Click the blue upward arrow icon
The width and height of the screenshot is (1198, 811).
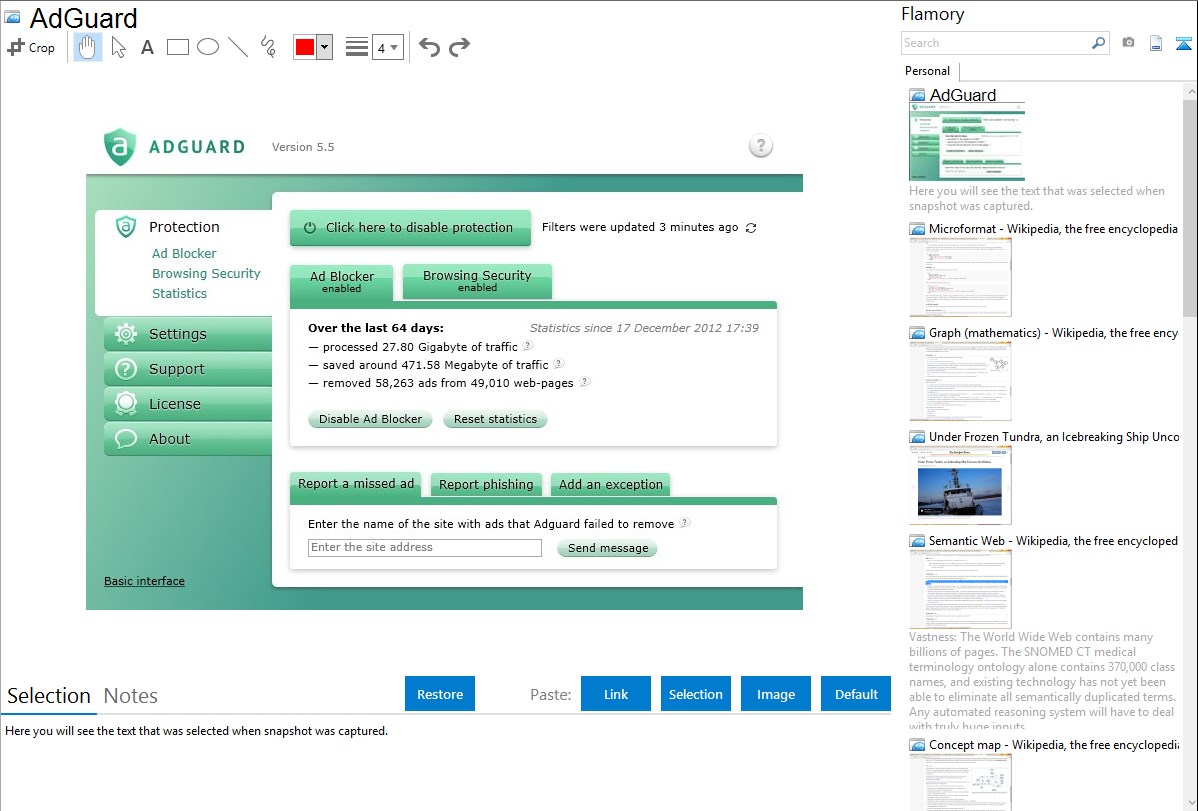point(1183,43)
